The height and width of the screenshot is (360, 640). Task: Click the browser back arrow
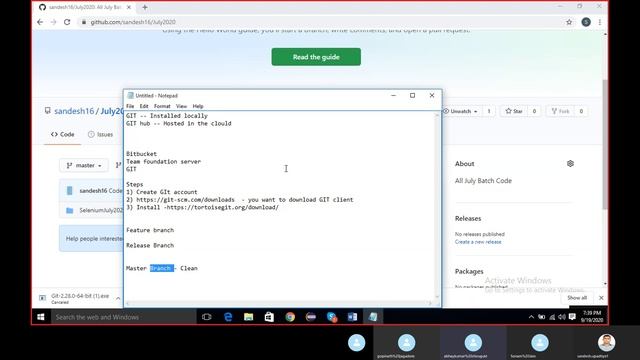(40, 22)
